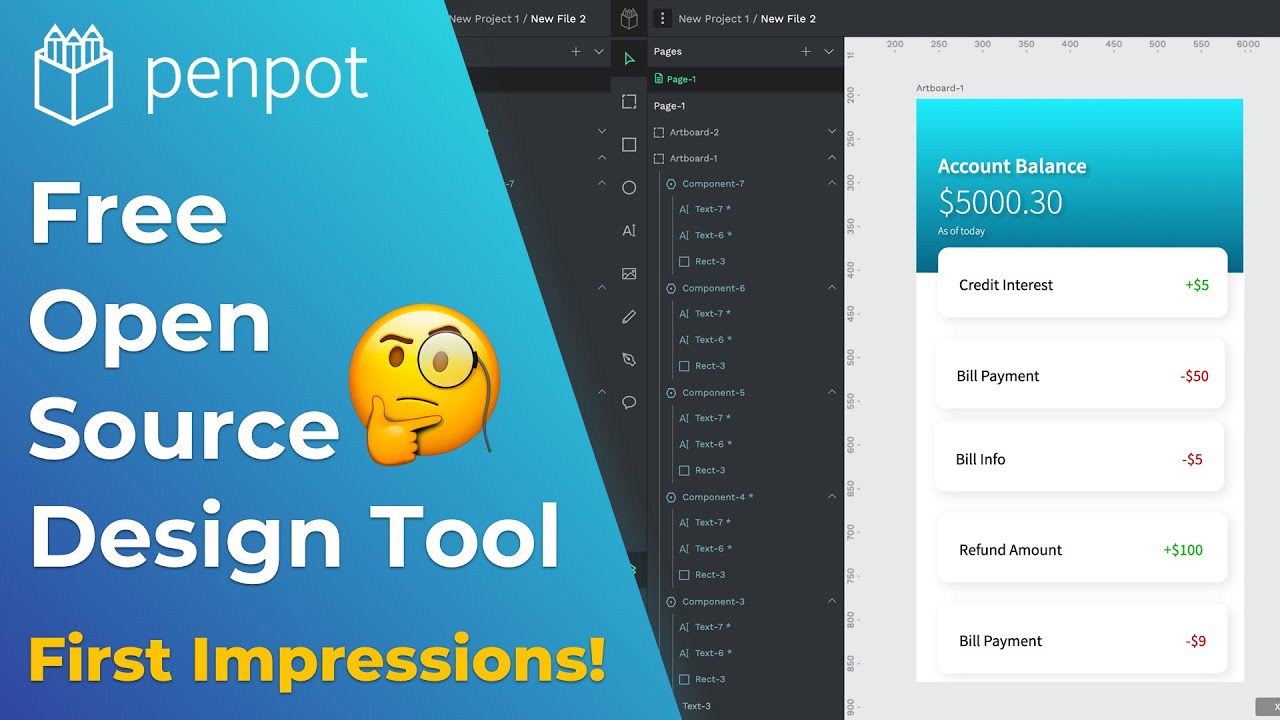Collapse the Artboard-1 layer
Screen dimensions: 1280x720
point(831,158)
